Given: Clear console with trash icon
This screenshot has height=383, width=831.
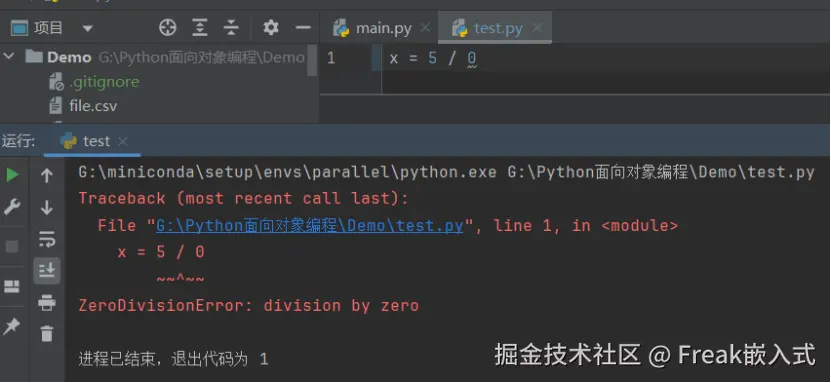Looking at the screenshot, I should (47, 334).
